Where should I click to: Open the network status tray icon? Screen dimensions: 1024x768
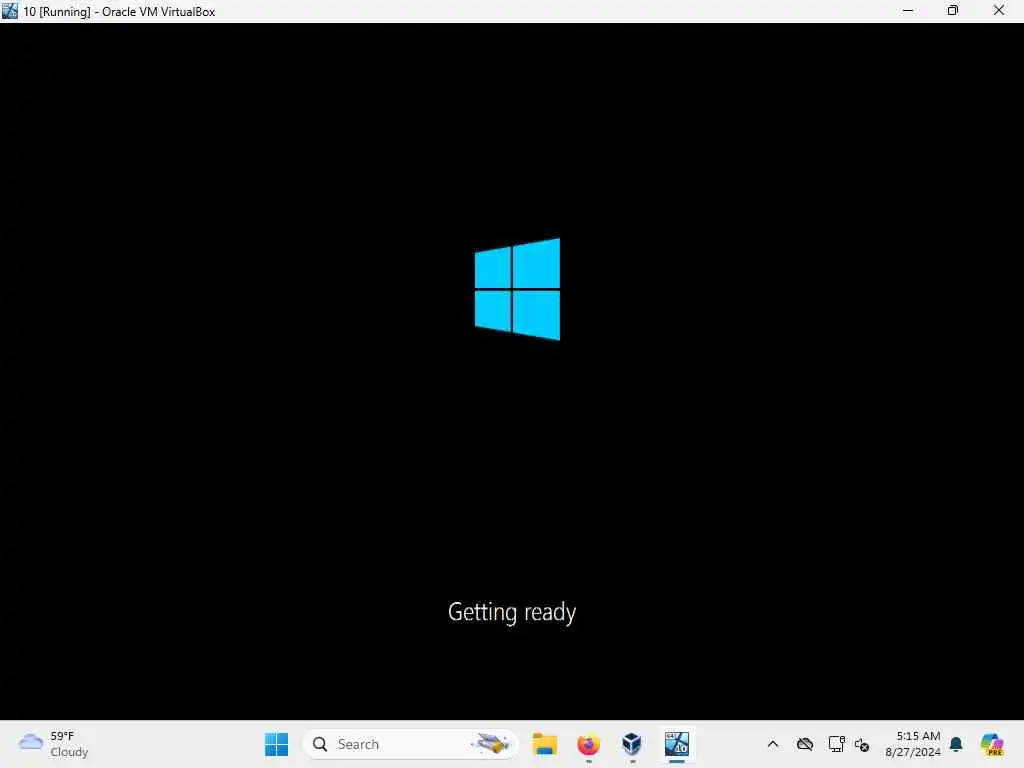[836, 744]
